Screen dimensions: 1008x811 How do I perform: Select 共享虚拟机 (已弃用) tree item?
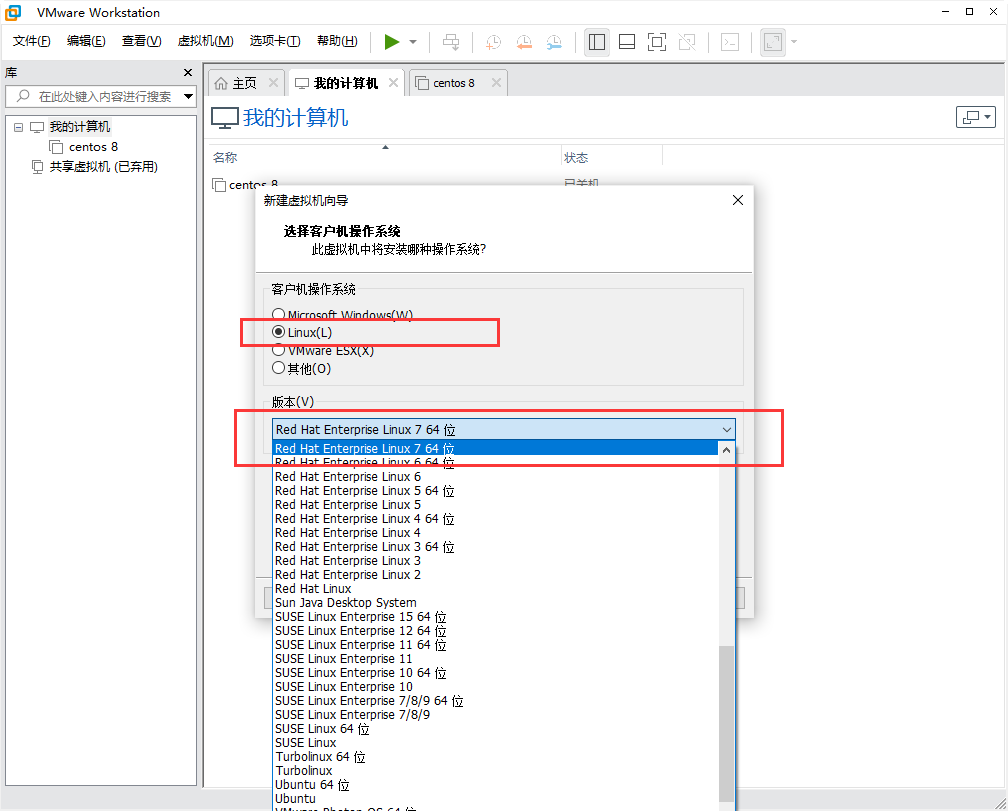(x=104, y=167)
